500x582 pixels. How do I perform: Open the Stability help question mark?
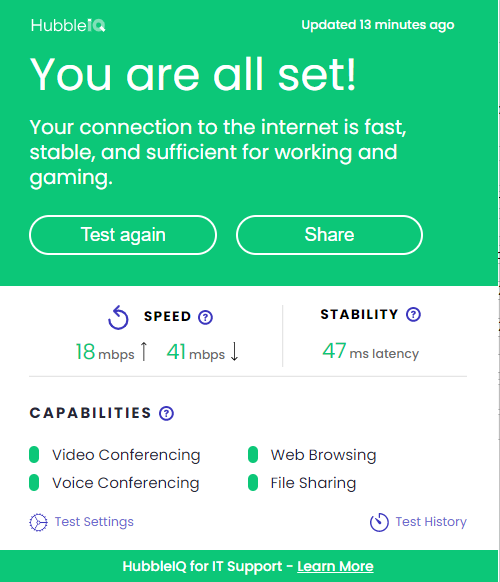(413, 314)
